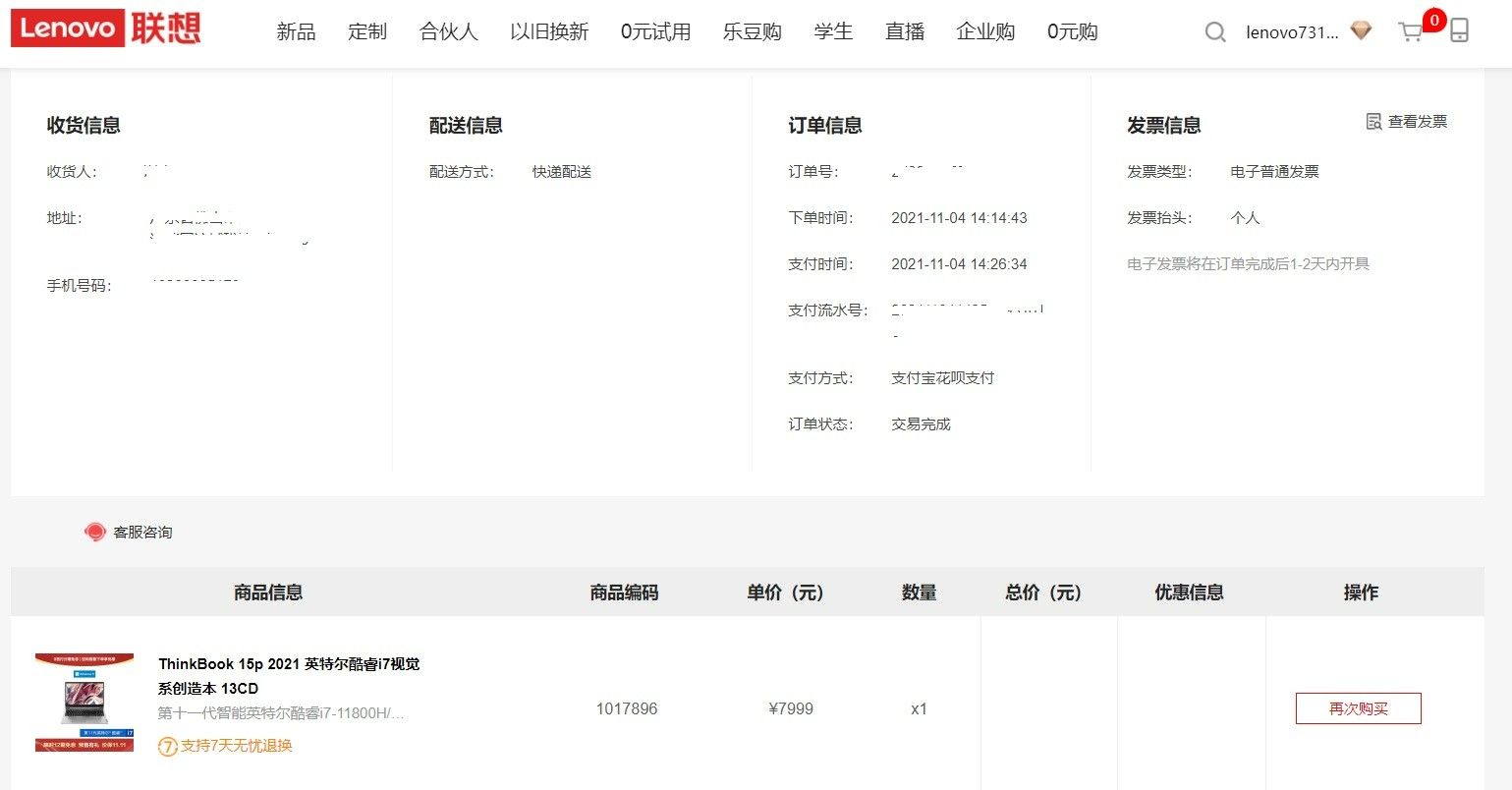
Task: Click the diamond membership icon
Action: pyautogui.click(x=1361, y=31)
